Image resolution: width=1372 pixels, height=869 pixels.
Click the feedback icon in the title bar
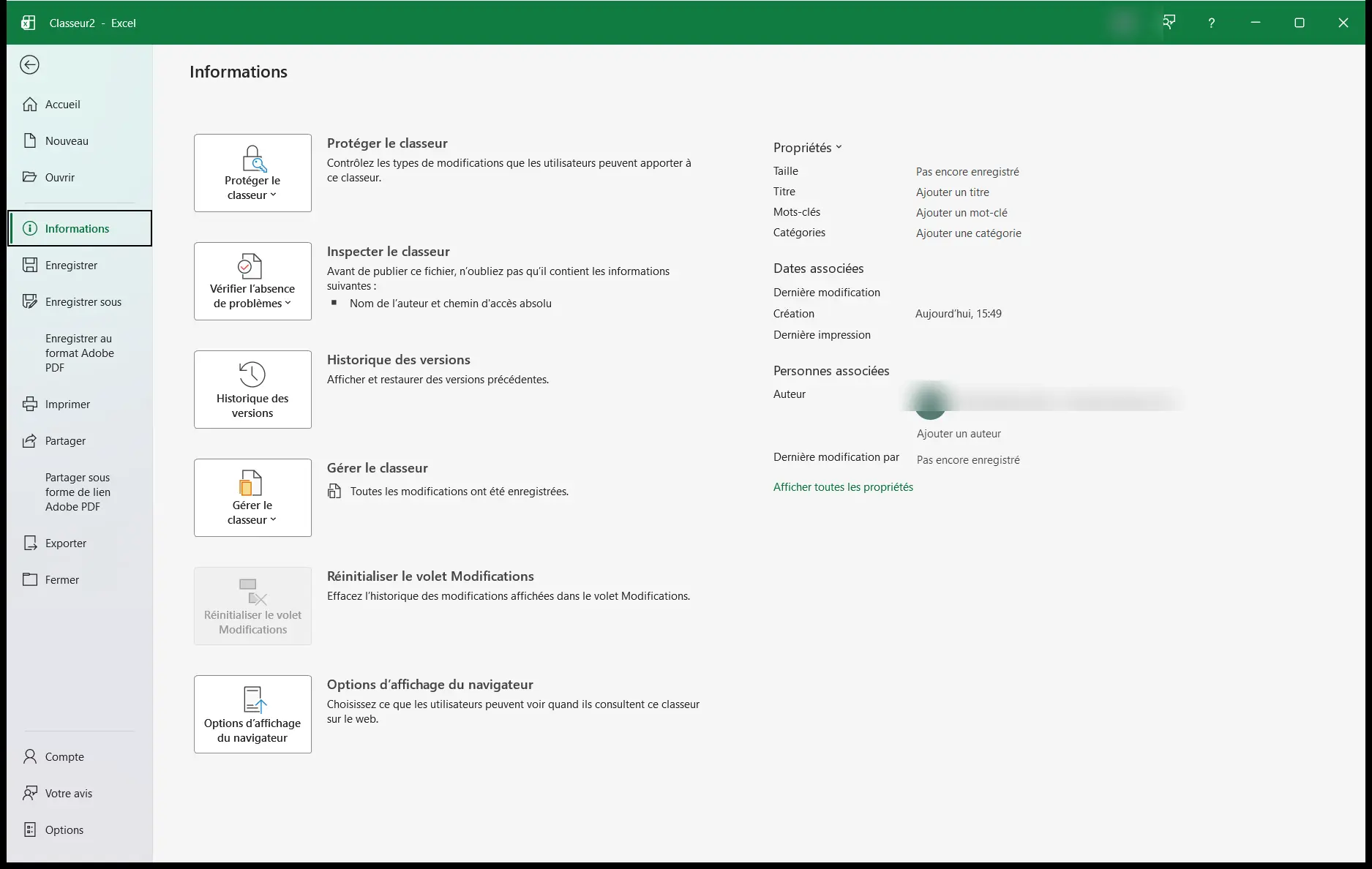1169,23
